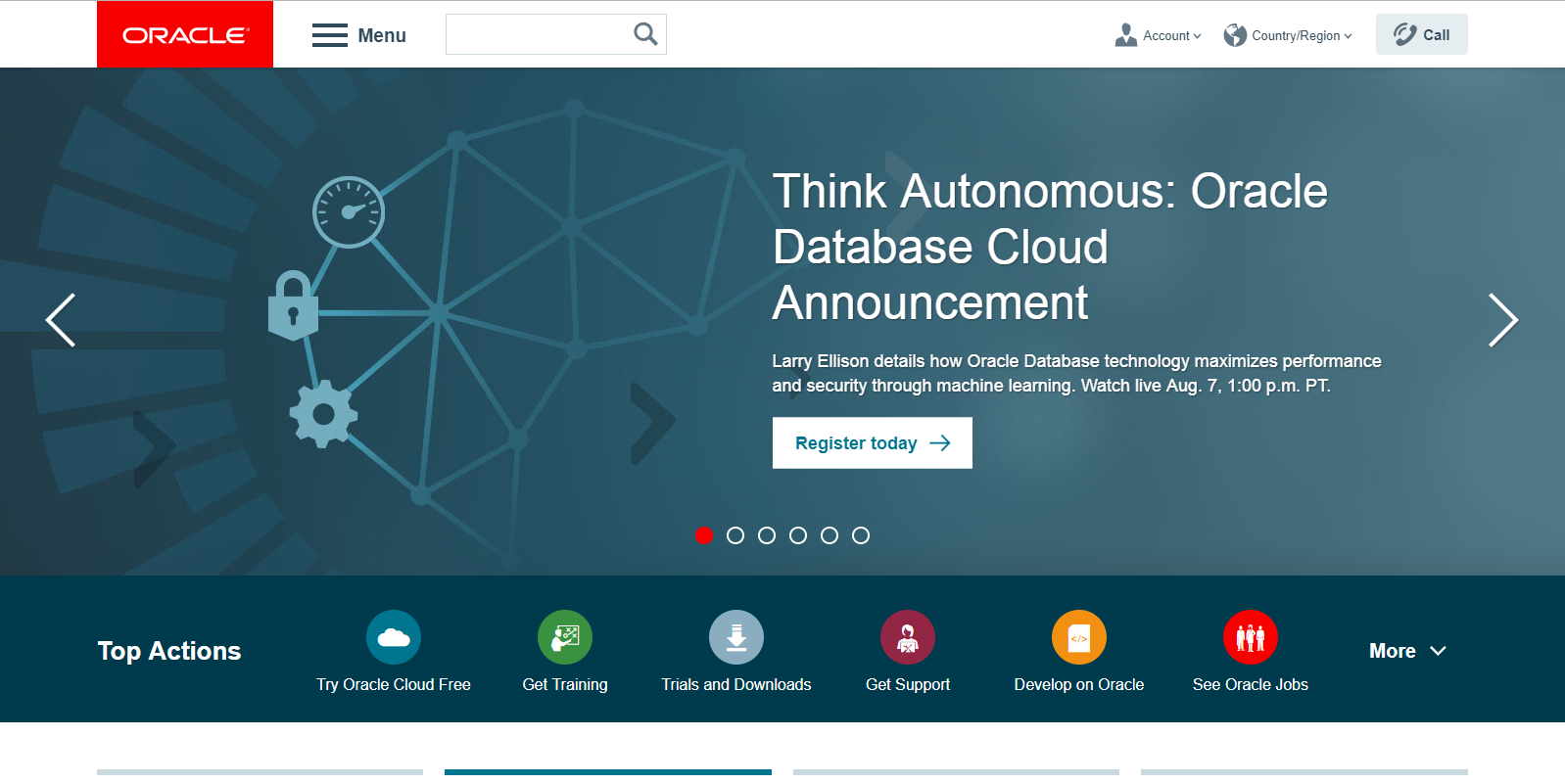The height and width of the screenshot is (784, 1565).
Task: Click the Call button
Action: (x=1421, y=34)
